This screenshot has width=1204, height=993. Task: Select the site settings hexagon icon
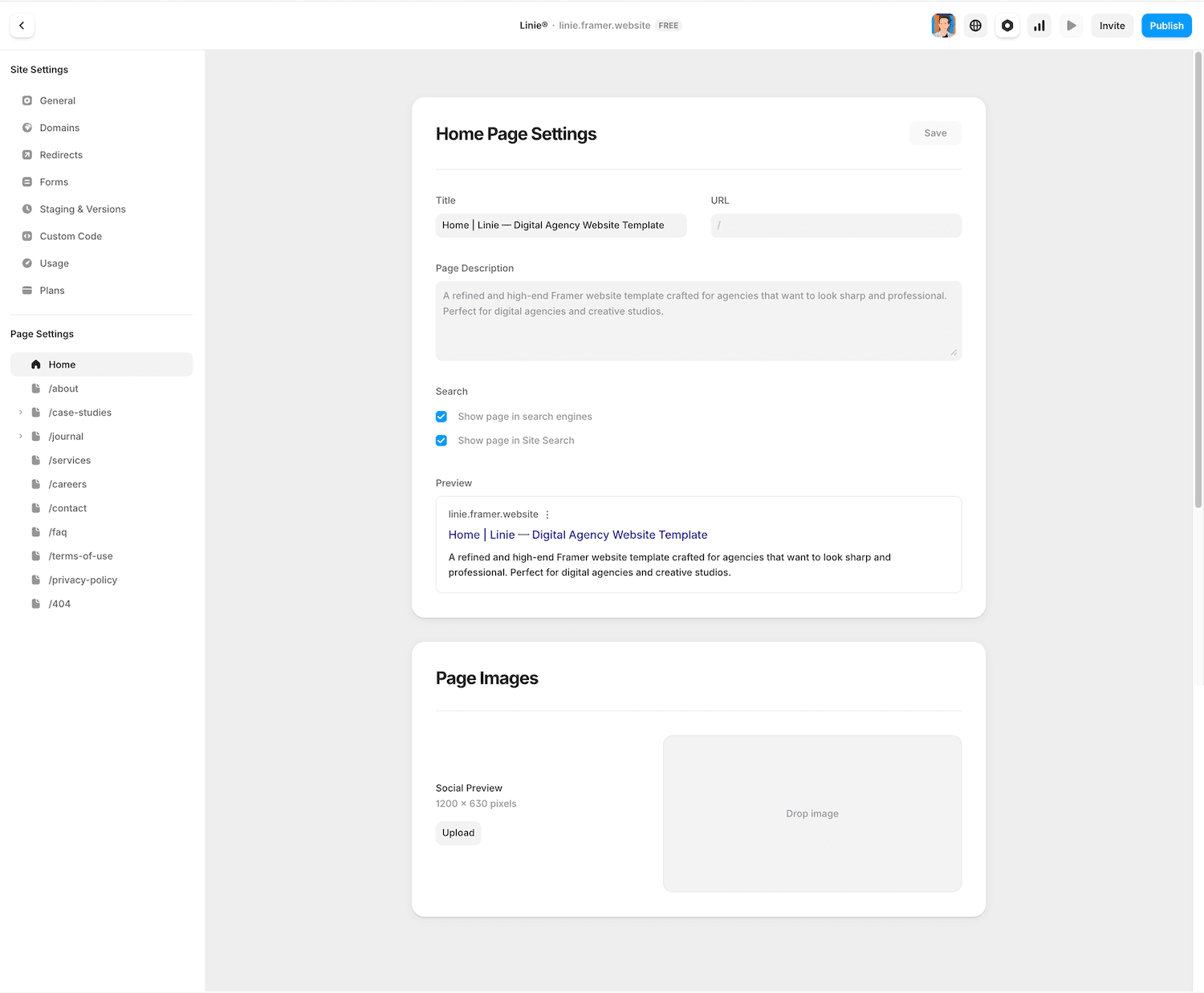1007,25
